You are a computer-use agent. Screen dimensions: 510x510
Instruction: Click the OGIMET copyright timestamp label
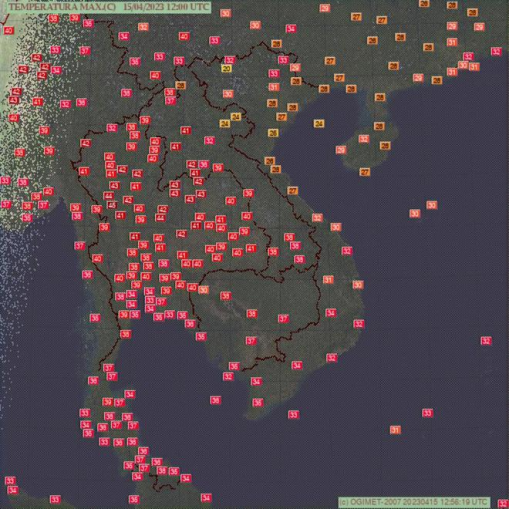pos(414,502)
